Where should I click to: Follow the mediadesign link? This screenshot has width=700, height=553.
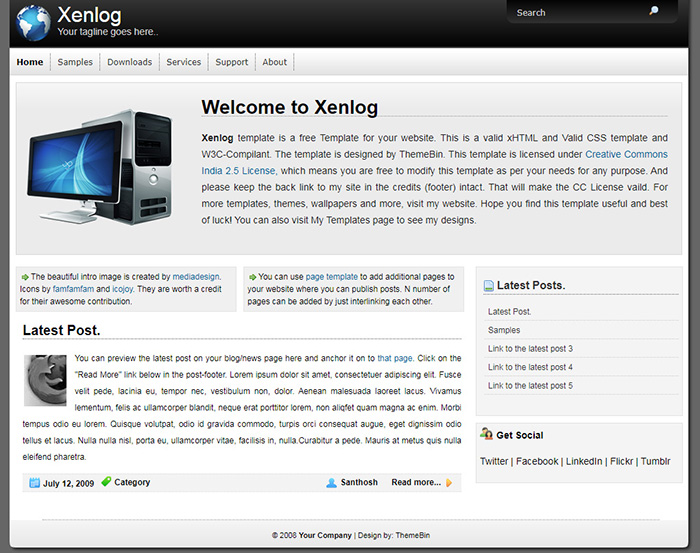click(x=196, y=277)
